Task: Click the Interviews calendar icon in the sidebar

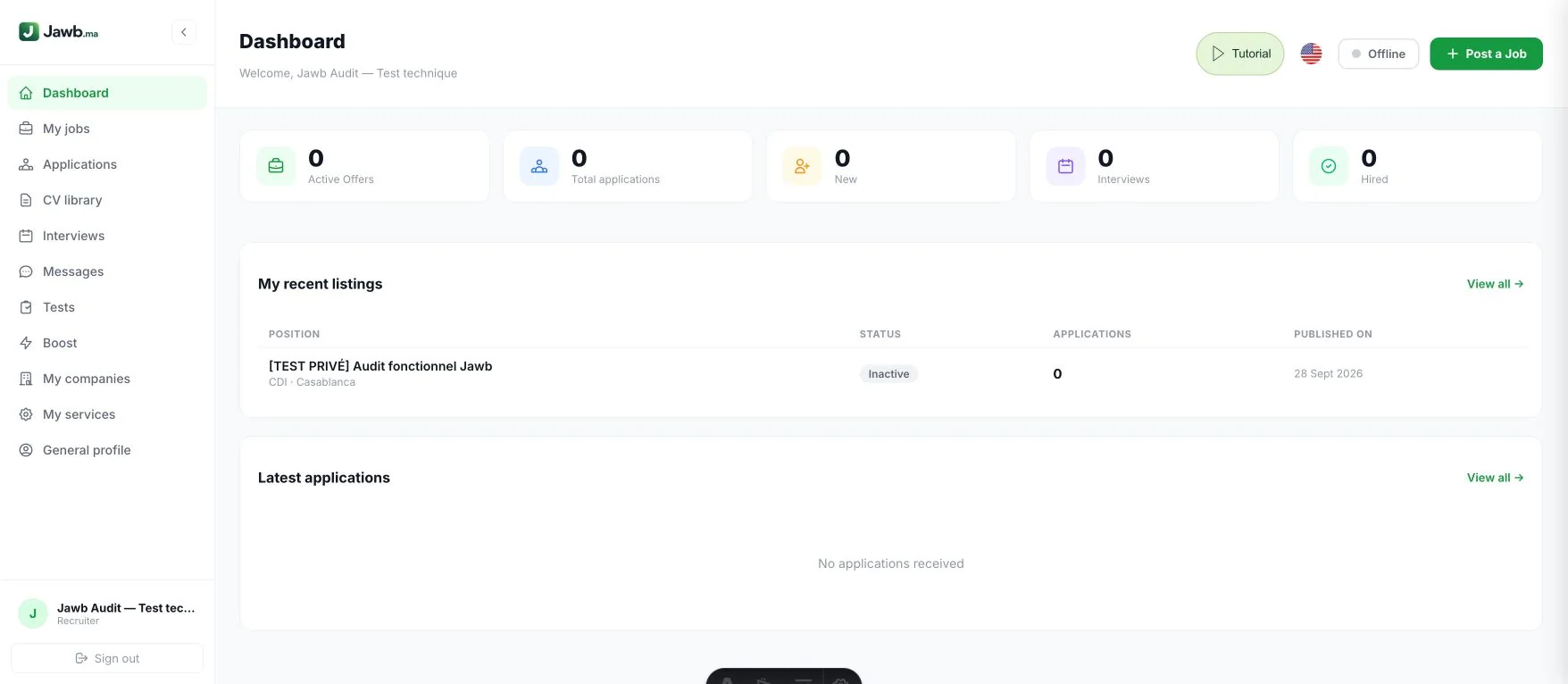Action: 26,236
